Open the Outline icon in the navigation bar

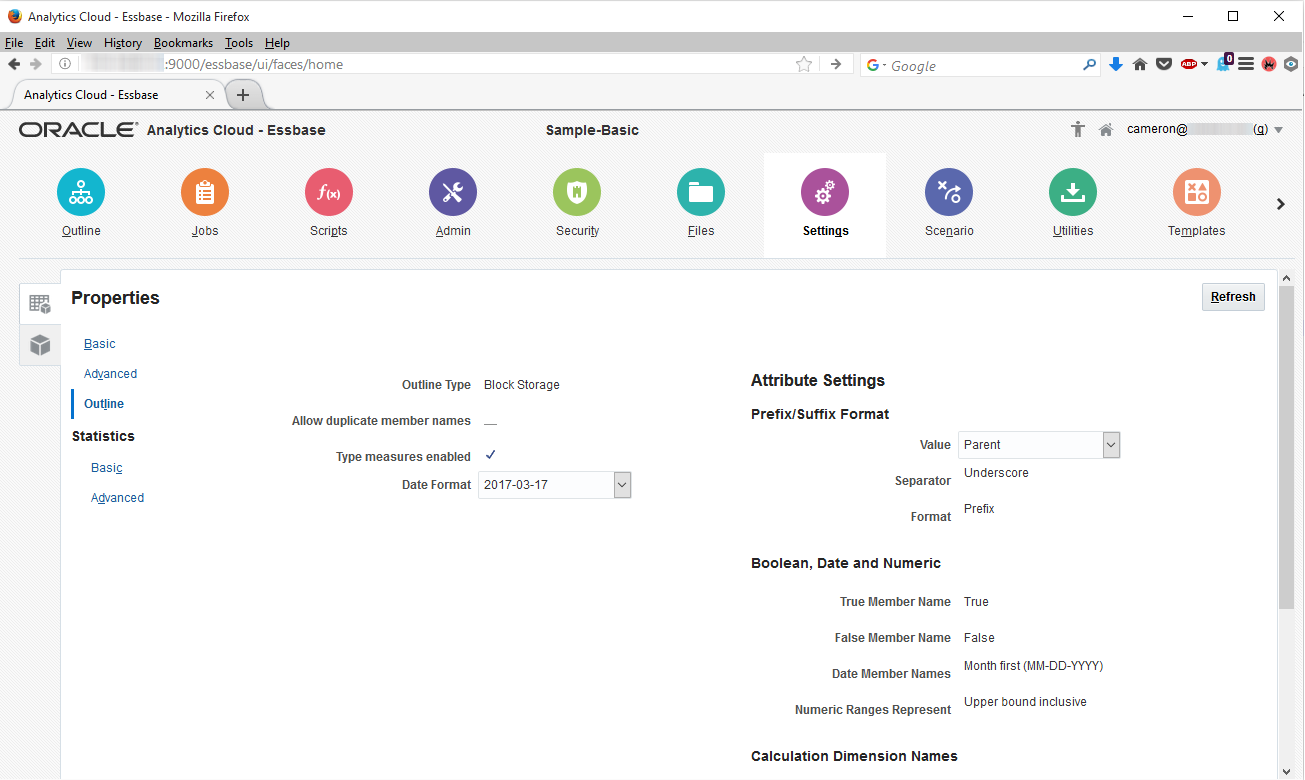pos(81,192)
